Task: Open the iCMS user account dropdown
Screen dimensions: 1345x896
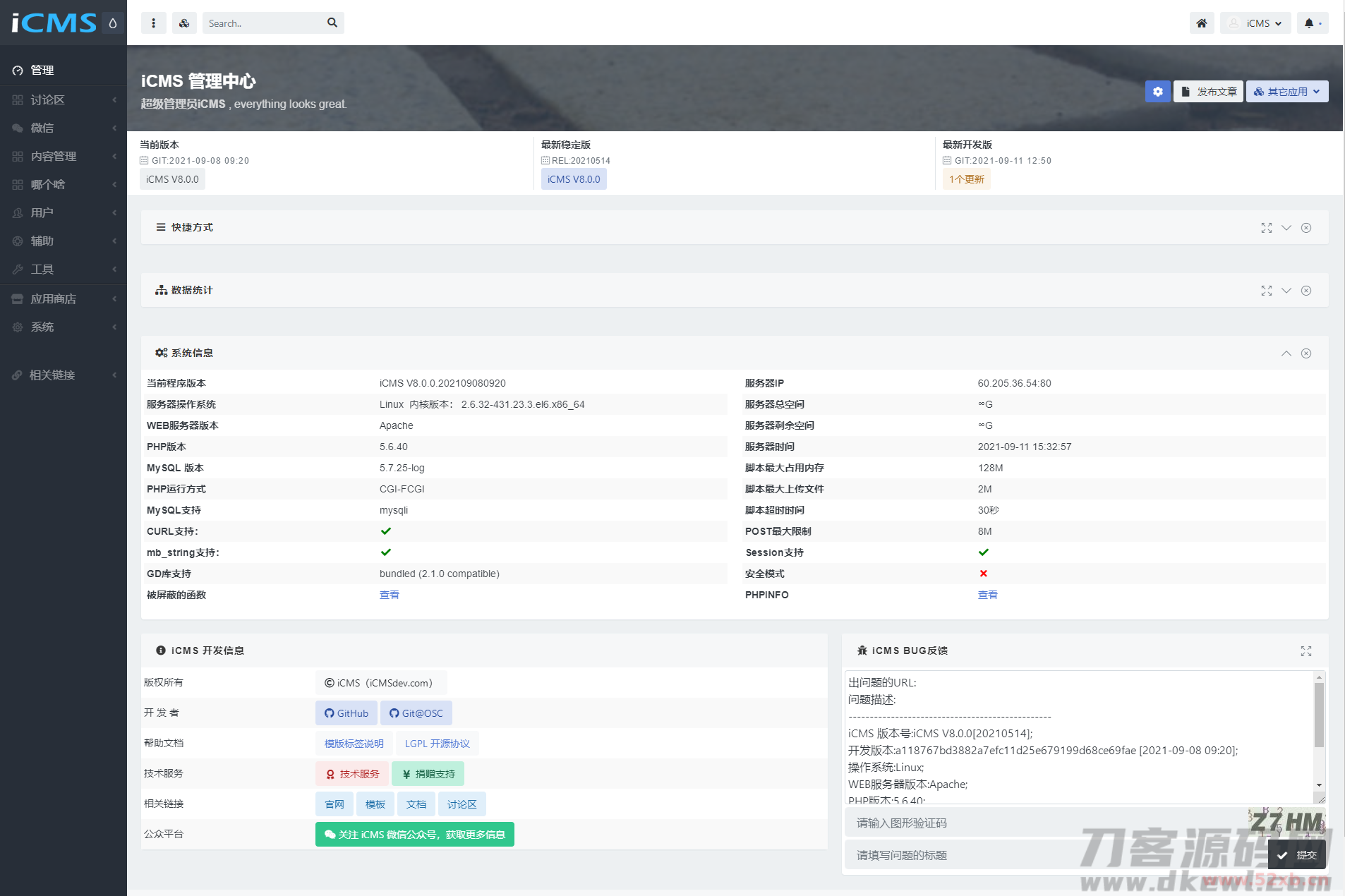Action: click(1256, 23)
